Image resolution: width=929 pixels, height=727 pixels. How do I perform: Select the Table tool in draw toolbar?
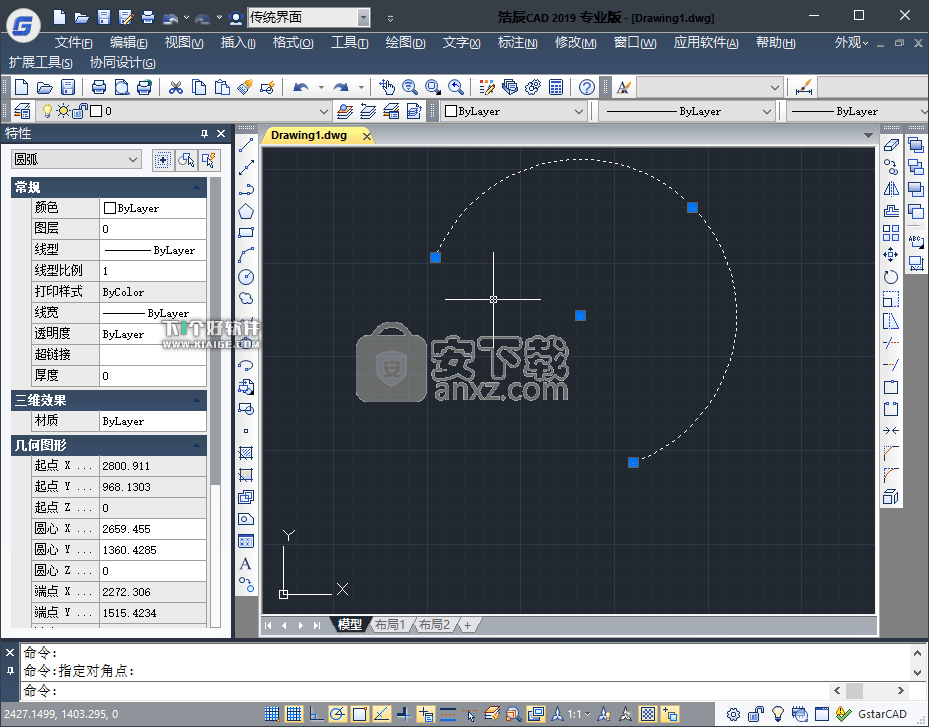pyautogui.click(x=246, y=542)
